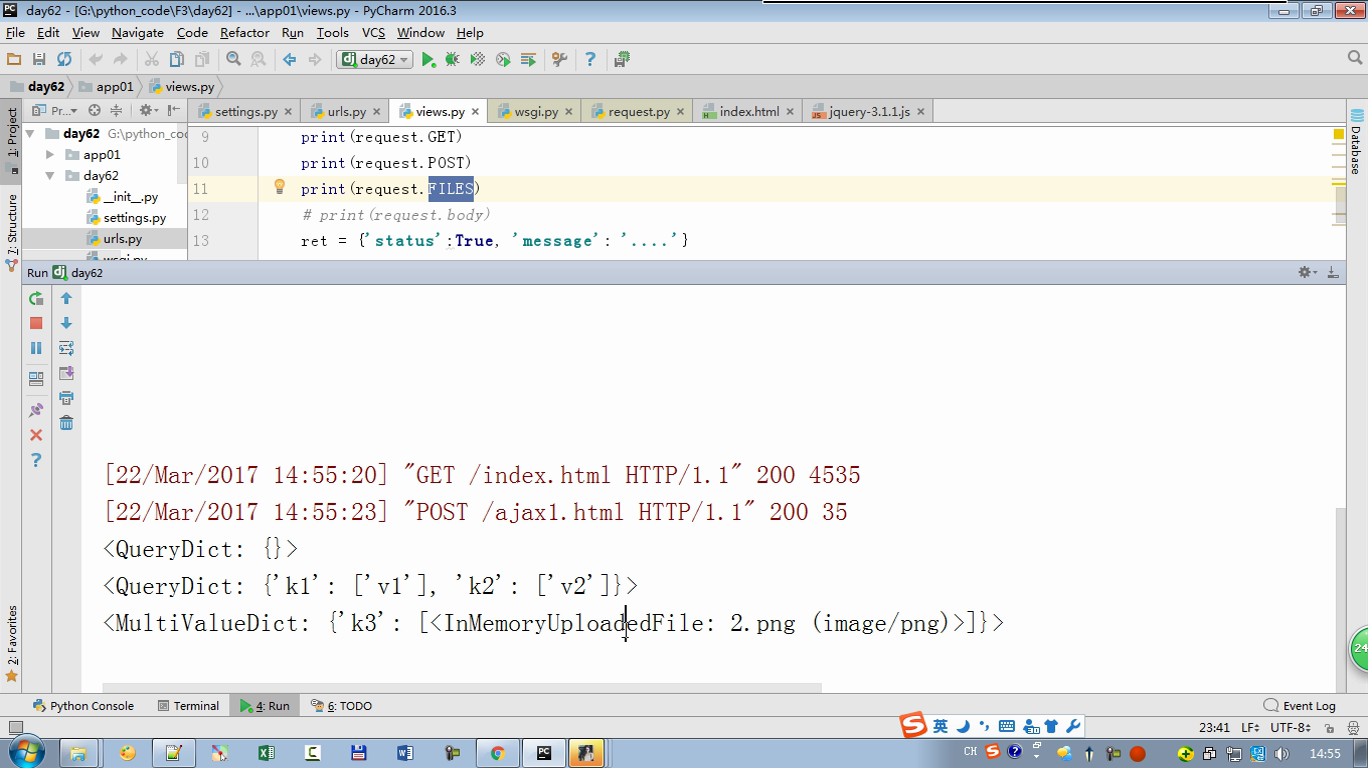1368x768 pixels.
Task: Select urls.py in the project tree
Action: pos(122,238)
